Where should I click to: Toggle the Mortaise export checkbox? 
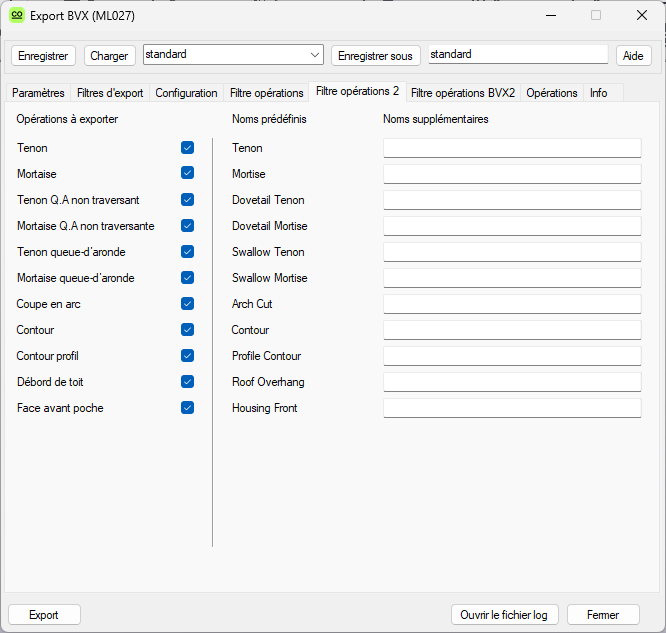pos(187,173)
